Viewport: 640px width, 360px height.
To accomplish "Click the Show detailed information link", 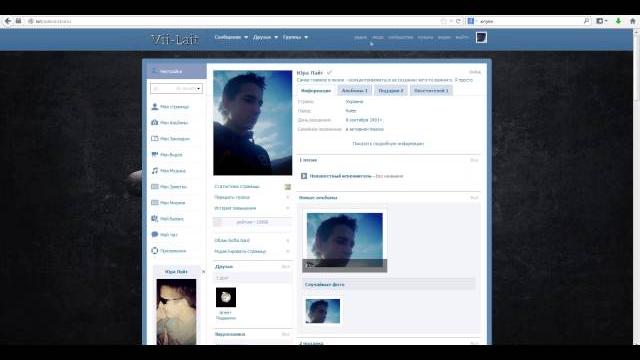I will (388, 144).
